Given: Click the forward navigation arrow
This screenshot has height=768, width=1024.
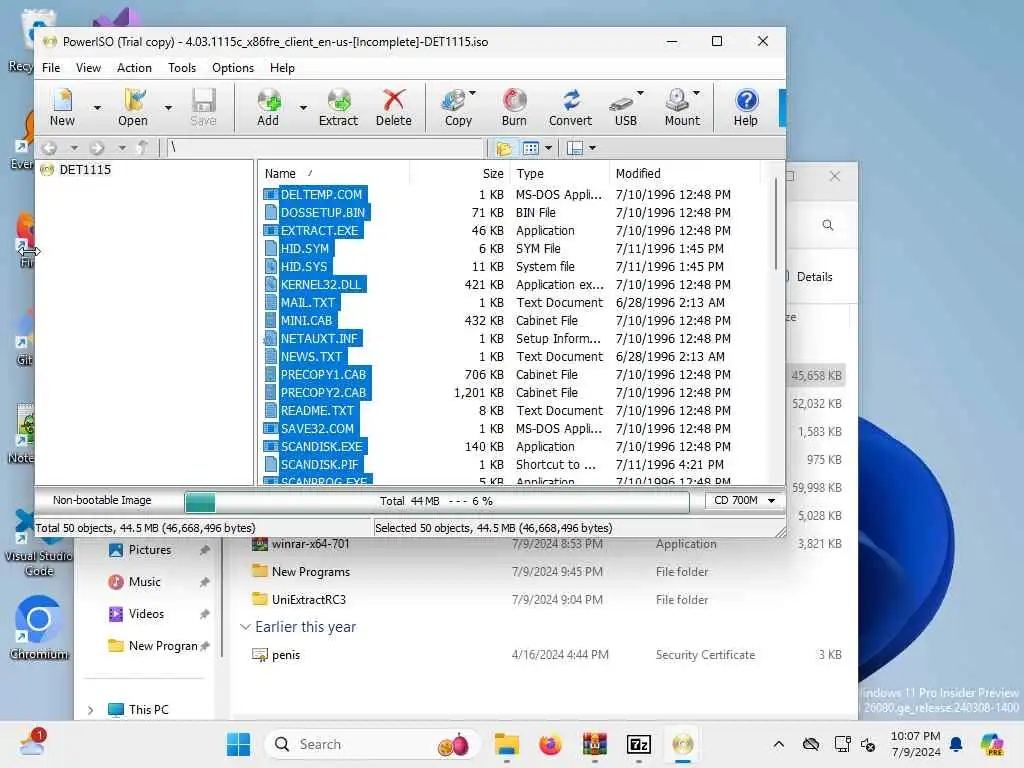Looking at the screenshot, I should 97,148.
